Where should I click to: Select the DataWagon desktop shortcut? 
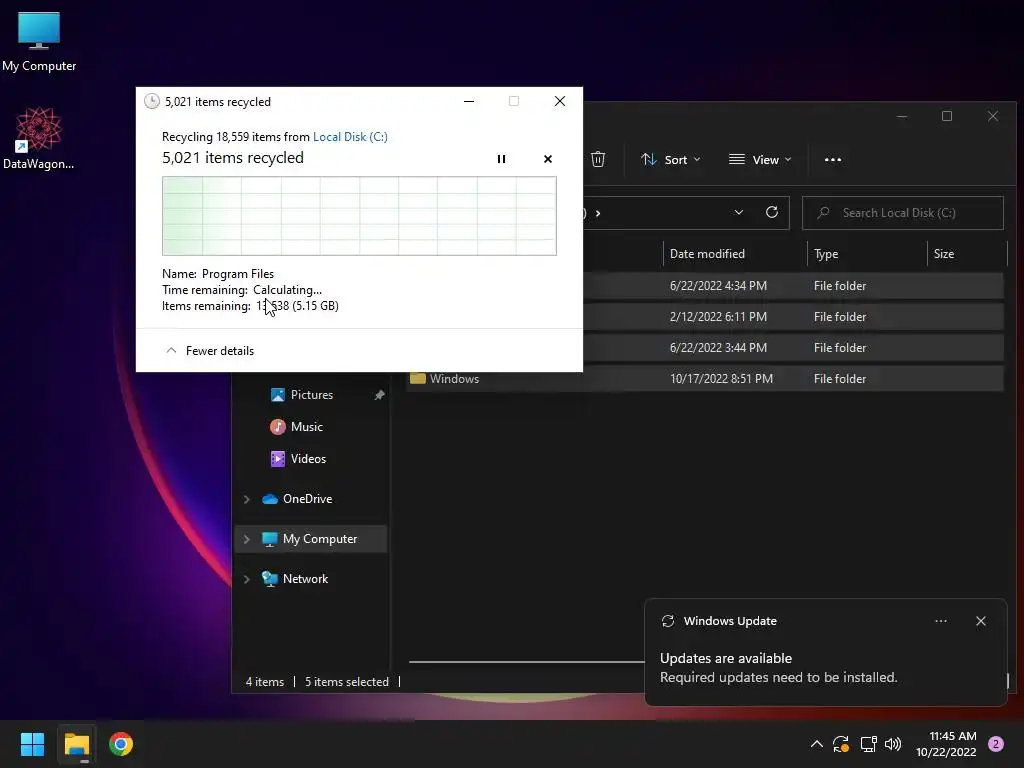pos(39,138)
